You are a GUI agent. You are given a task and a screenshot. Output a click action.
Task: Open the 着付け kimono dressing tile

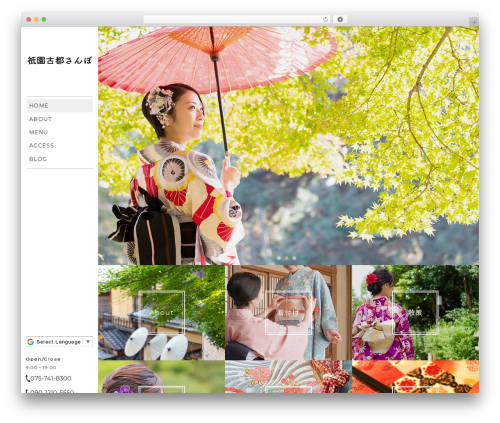coord(288,313)
